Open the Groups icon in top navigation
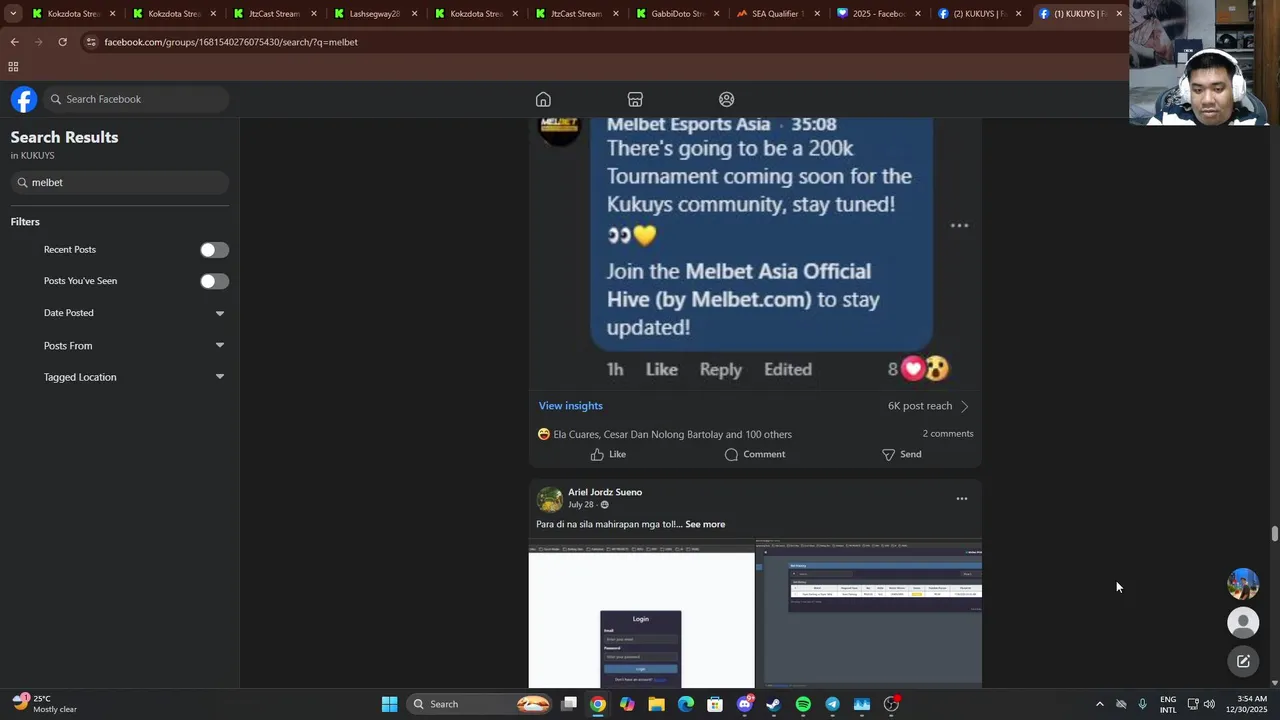The width and height of the screenshot is (1280, 720). tap(727, 99)
